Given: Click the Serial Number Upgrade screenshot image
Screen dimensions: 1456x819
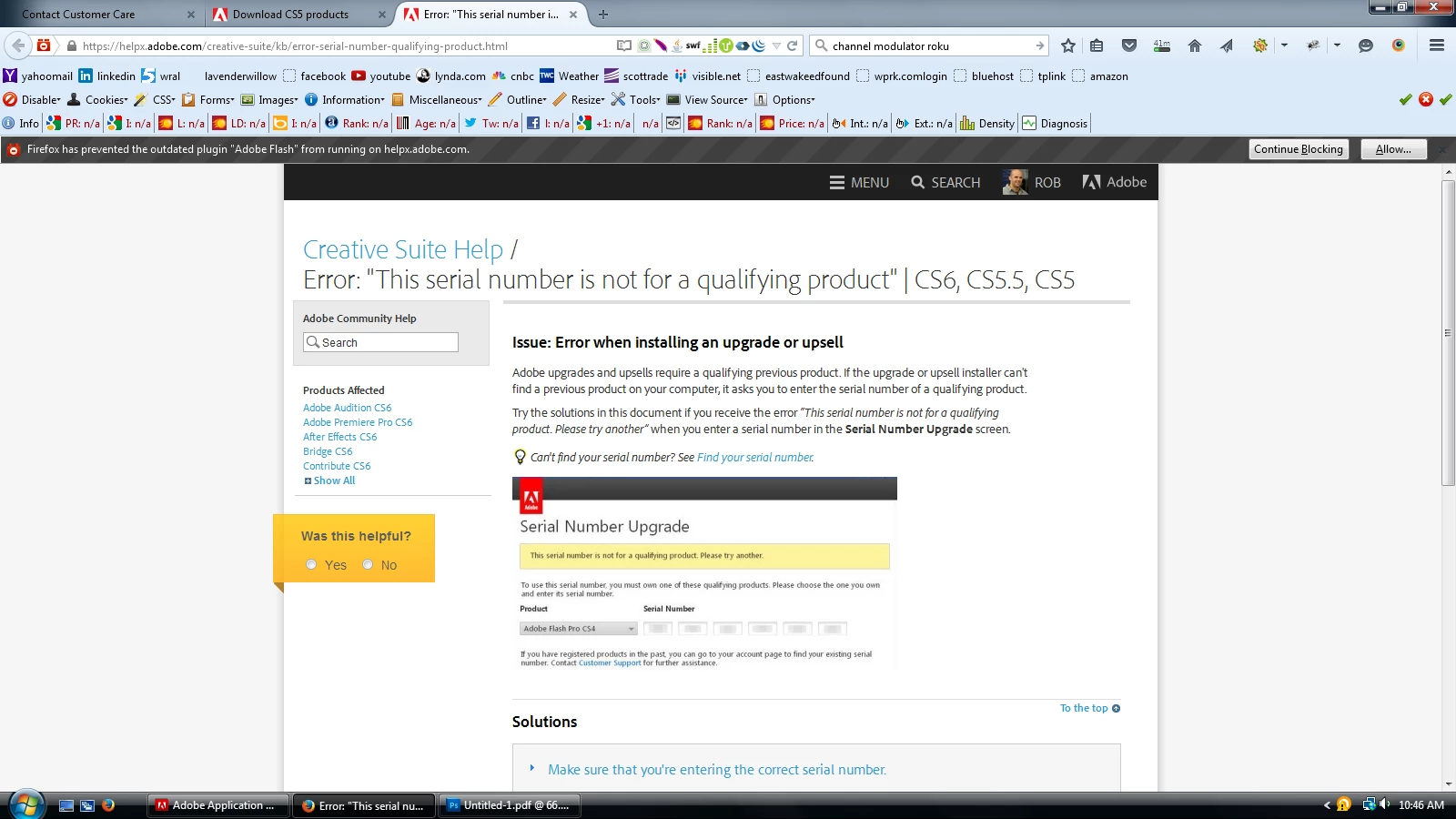Looking at the screenshot, I should [704, 574].
